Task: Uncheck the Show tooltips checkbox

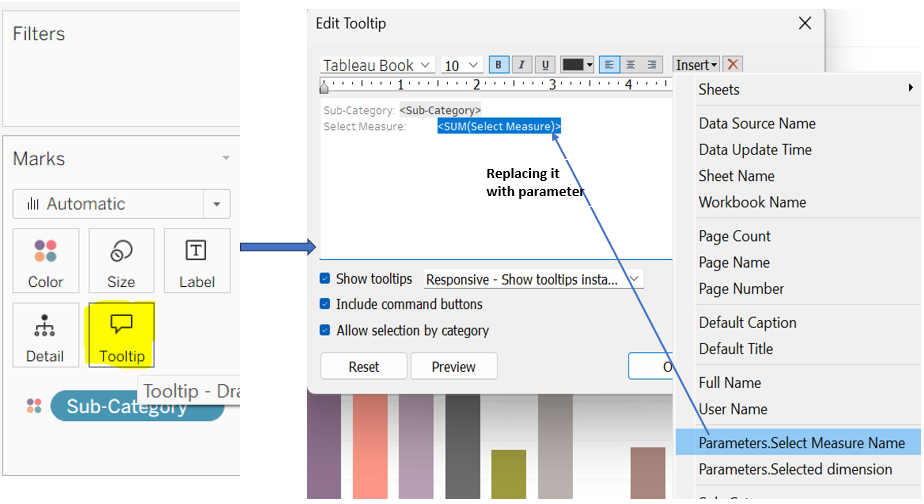Action: click(325, 279)
